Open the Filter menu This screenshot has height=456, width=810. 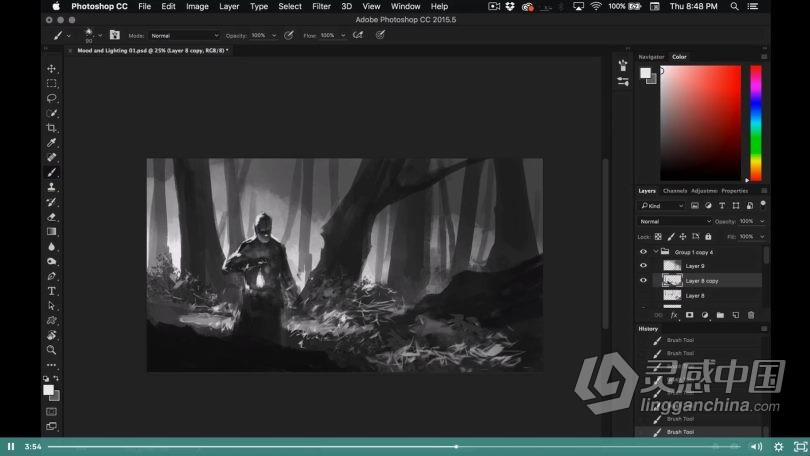(x=321, y=6)
